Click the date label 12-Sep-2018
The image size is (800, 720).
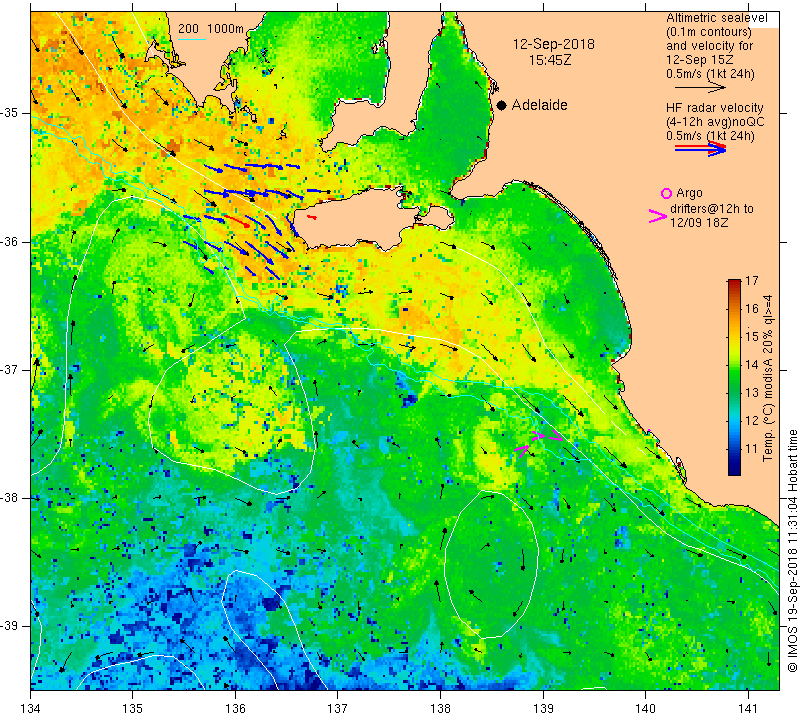click(x=554, y=44)
